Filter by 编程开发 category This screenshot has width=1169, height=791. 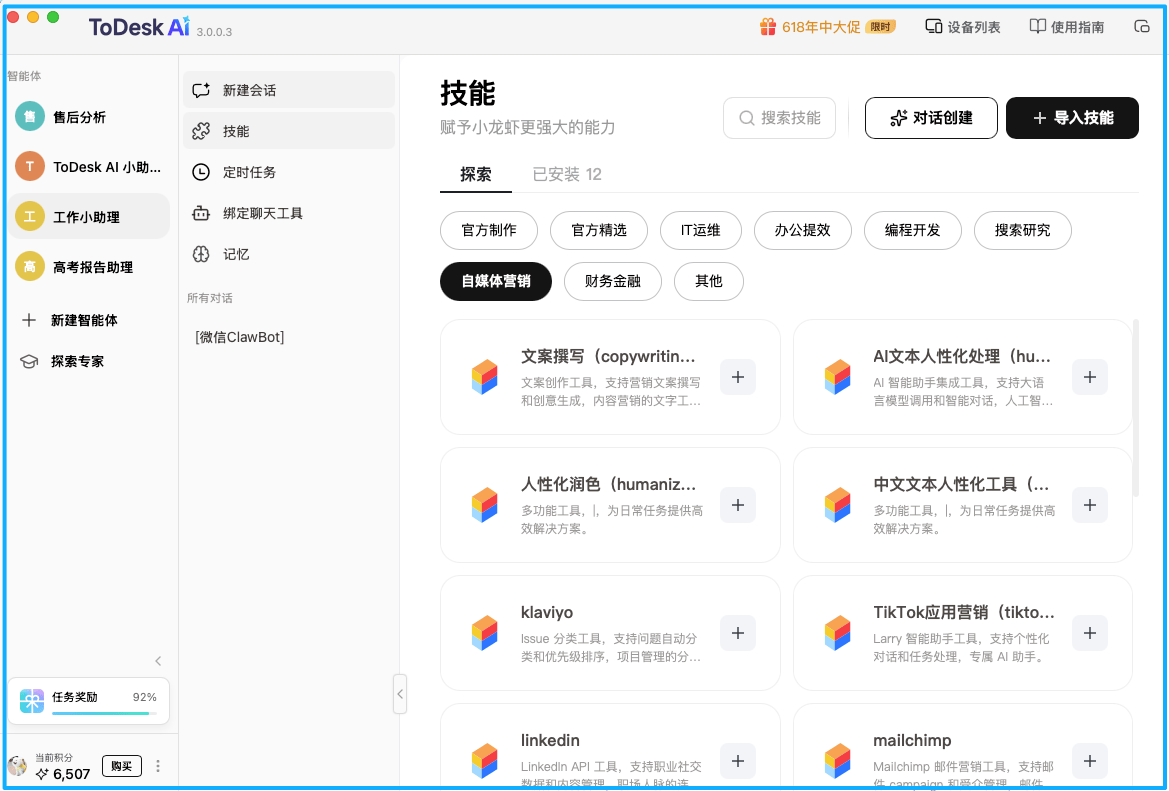coord(913,230)
